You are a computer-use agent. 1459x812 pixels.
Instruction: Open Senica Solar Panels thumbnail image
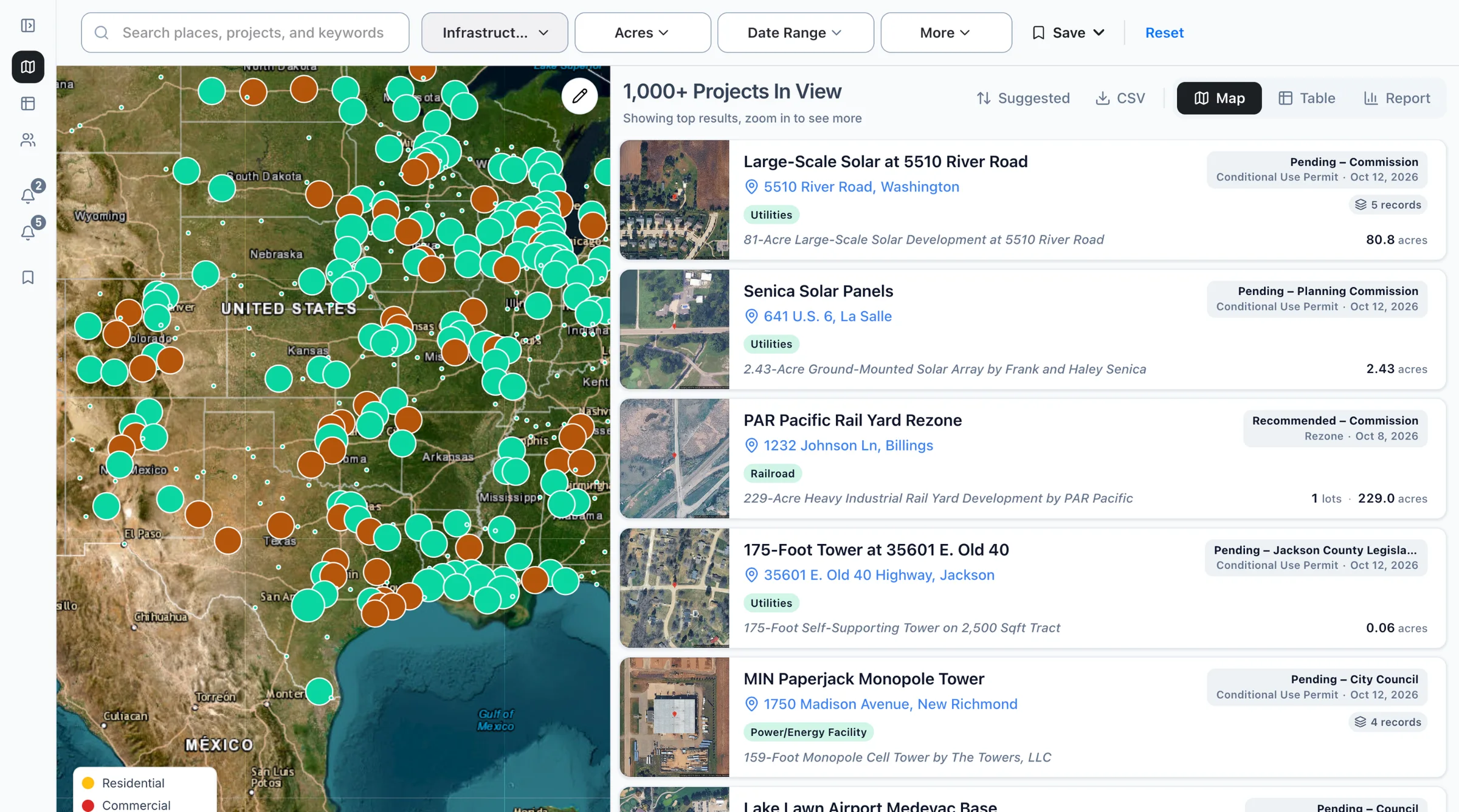[x=674, y=329]
